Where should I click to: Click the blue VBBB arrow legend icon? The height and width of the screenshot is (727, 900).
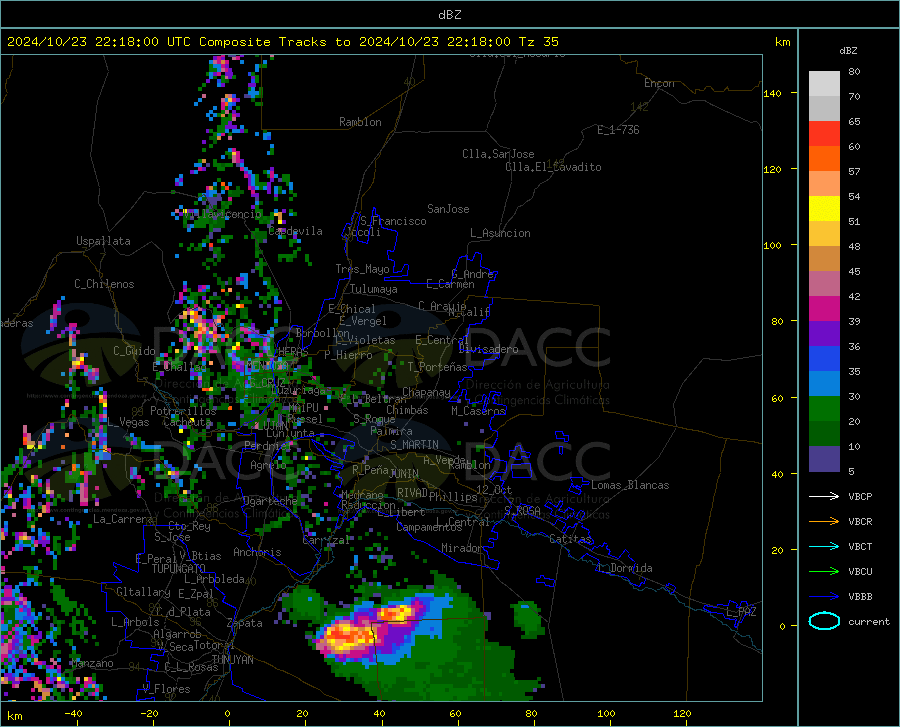pyautogui.click(x=824, y=597)
